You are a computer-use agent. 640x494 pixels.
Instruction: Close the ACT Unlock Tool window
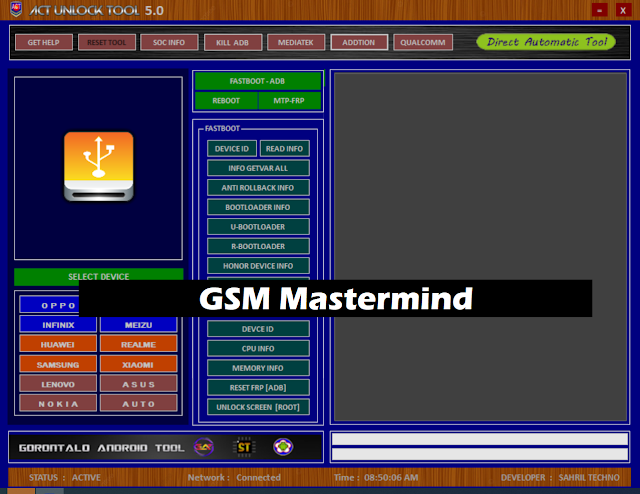623,10
